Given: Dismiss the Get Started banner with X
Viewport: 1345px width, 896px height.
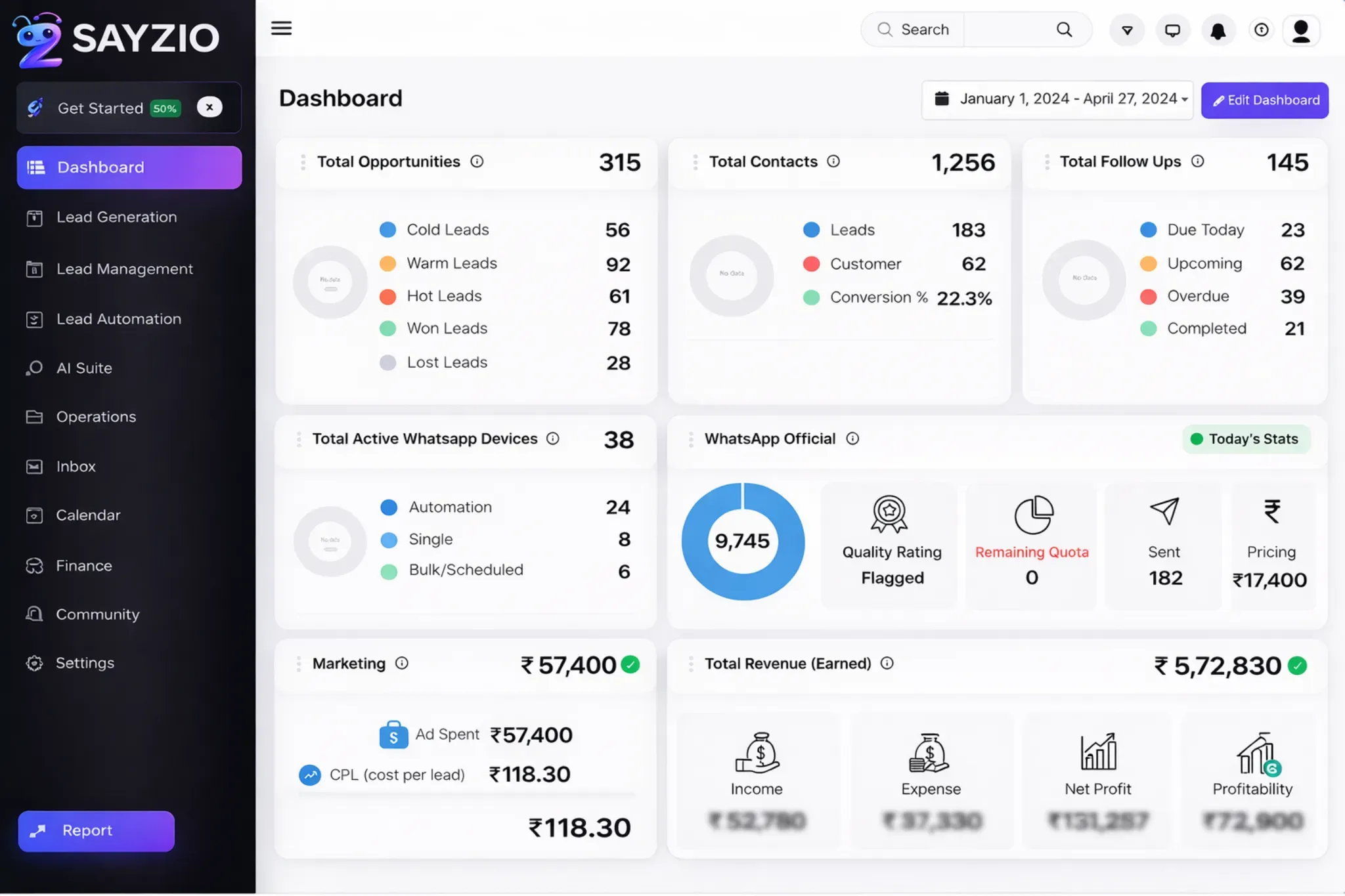Looking at the screenshot, I should (x=209, y=107).
